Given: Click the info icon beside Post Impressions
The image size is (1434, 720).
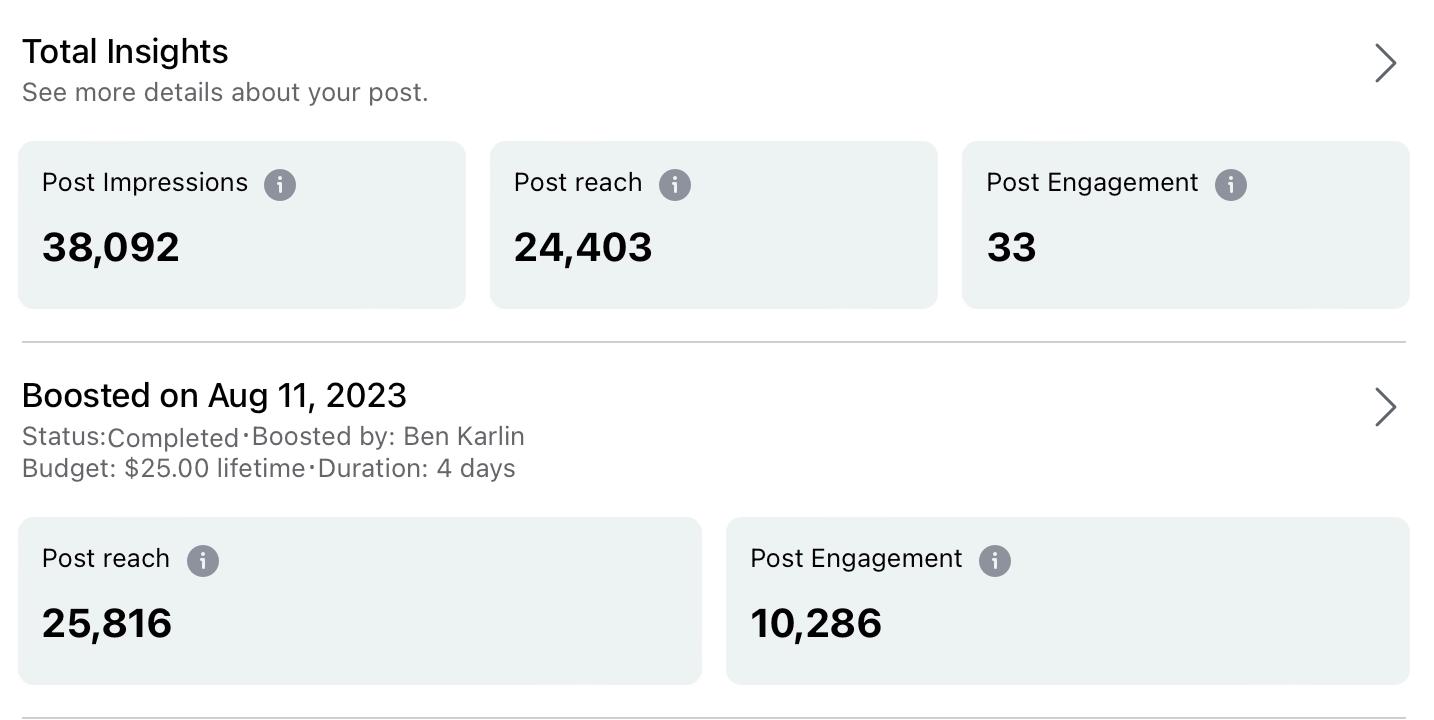Looking at the screenshot, I should coord(280,185).
